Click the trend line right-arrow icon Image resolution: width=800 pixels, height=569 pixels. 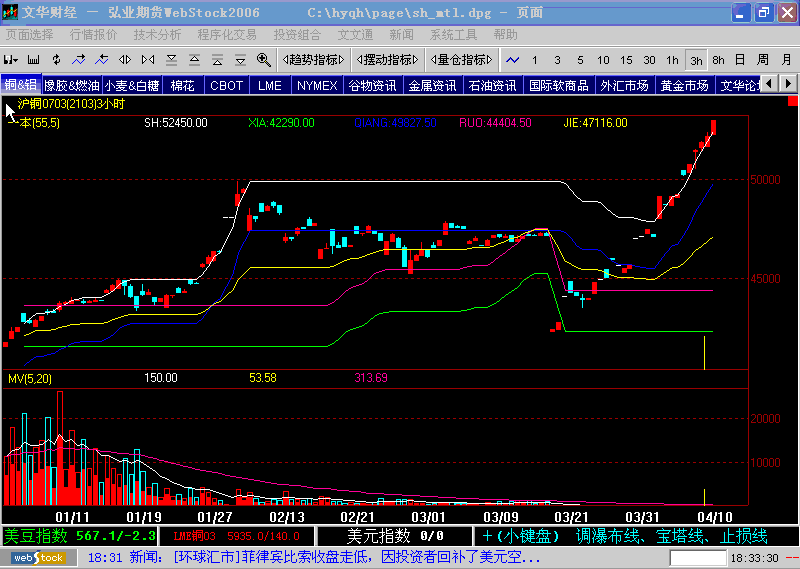click(x=79, y=60)
